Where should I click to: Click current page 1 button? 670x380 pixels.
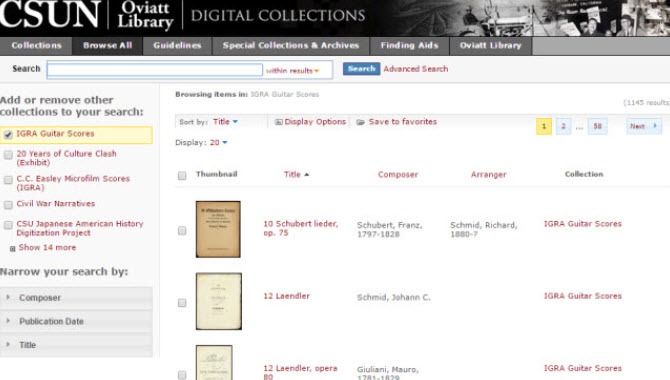[x=544, y=126]
